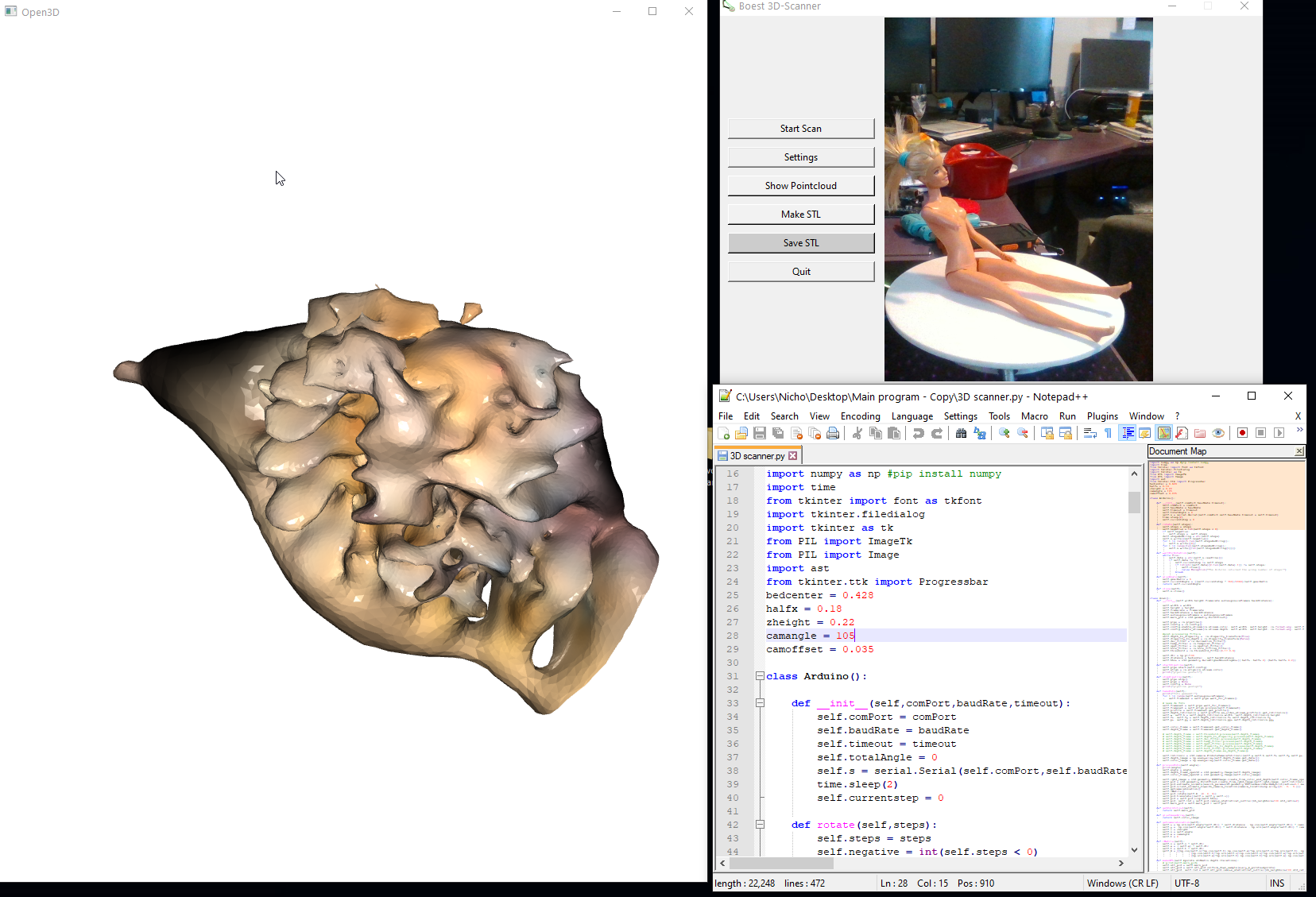Open the Replace tool
This screenshot has width=1316, height=897.
pos(981,433)
